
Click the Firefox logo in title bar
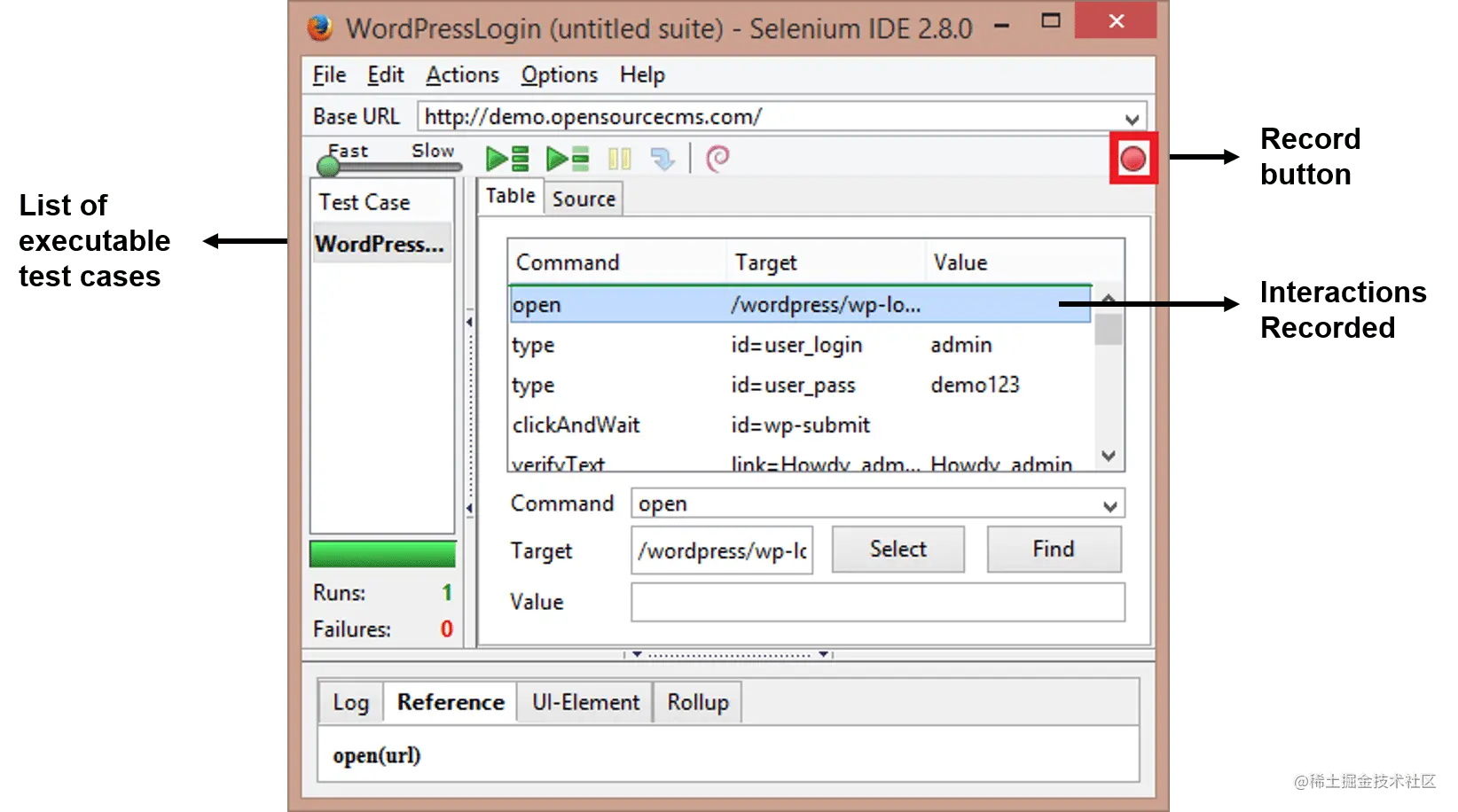click(x=319, y=27)
